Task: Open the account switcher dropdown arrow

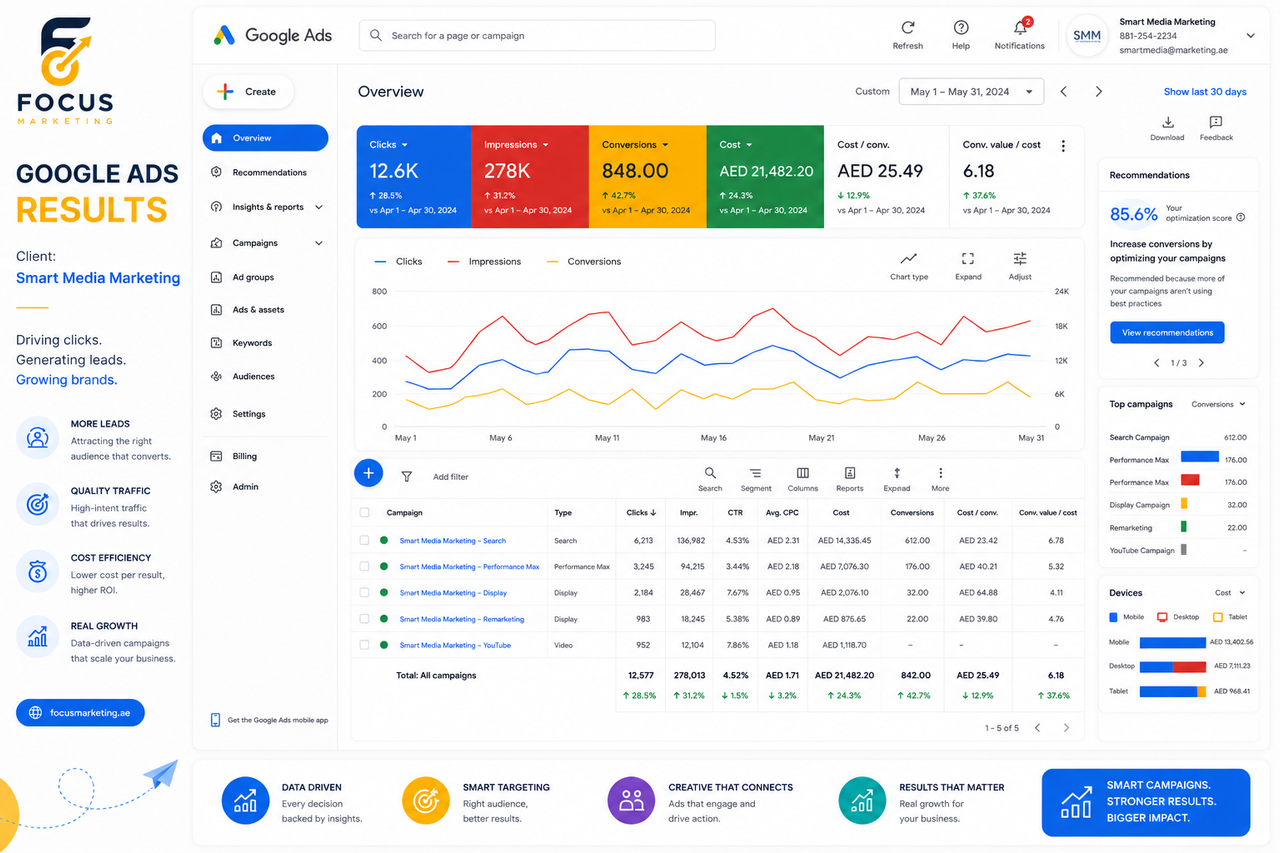Action: (1250, 35)
